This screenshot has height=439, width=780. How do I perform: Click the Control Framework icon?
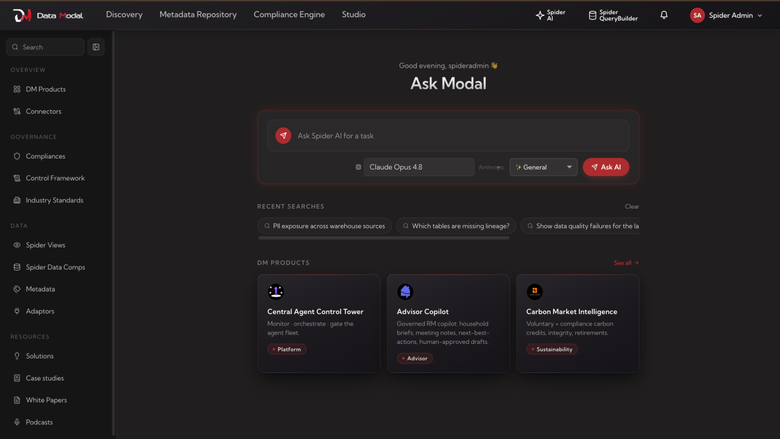(17, 178)
